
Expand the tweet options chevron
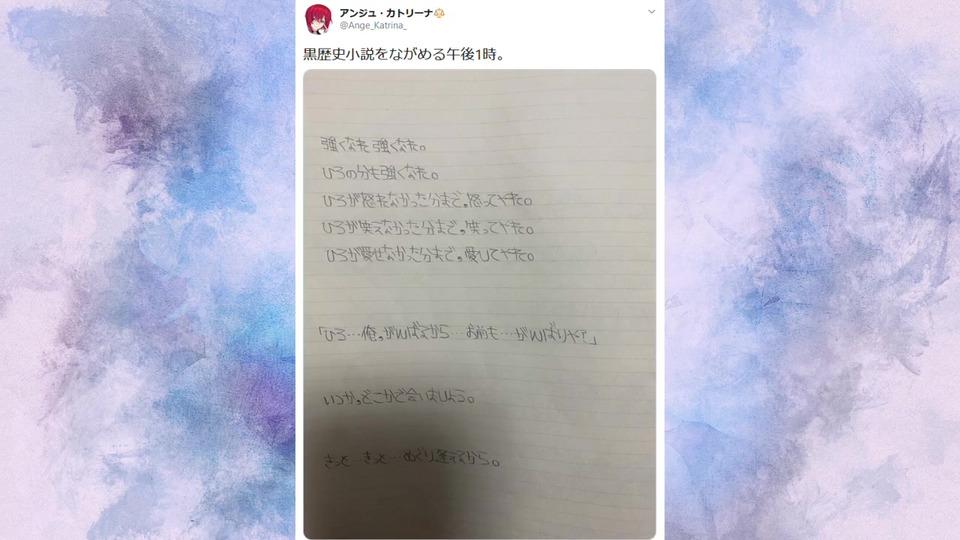pos(651,12)
